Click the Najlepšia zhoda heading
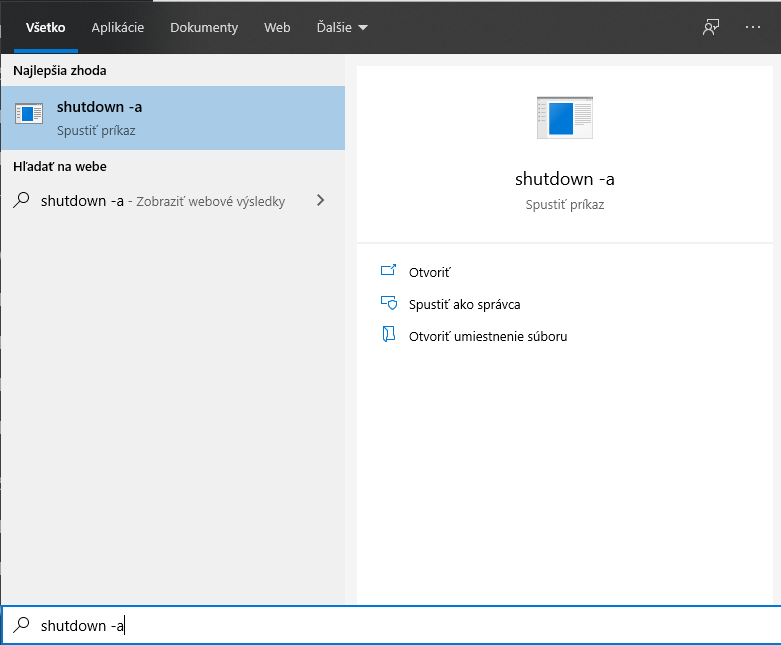Screen dimensions: 781x645 coord(60,71)
